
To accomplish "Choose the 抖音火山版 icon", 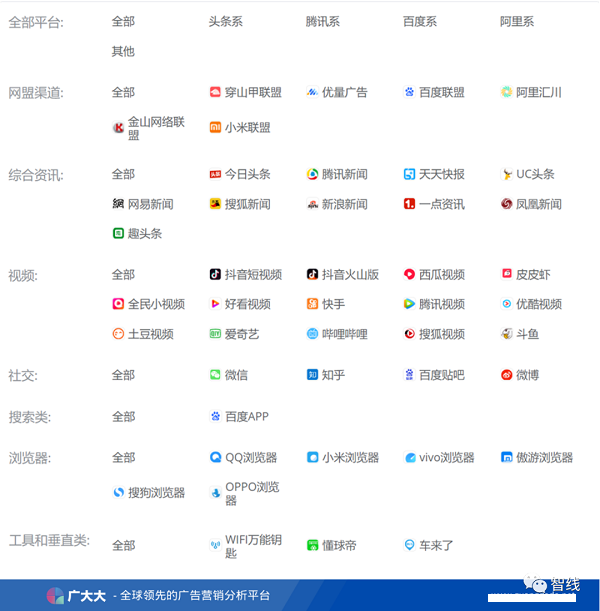I will [x=312, y=274].
